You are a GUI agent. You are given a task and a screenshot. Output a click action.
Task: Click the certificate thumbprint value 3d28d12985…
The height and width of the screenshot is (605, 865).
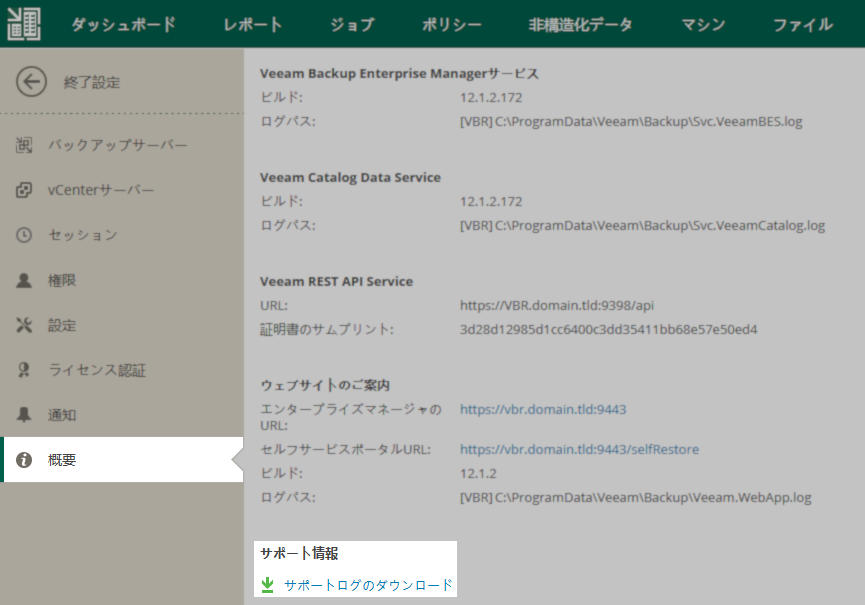coord(608,329)
